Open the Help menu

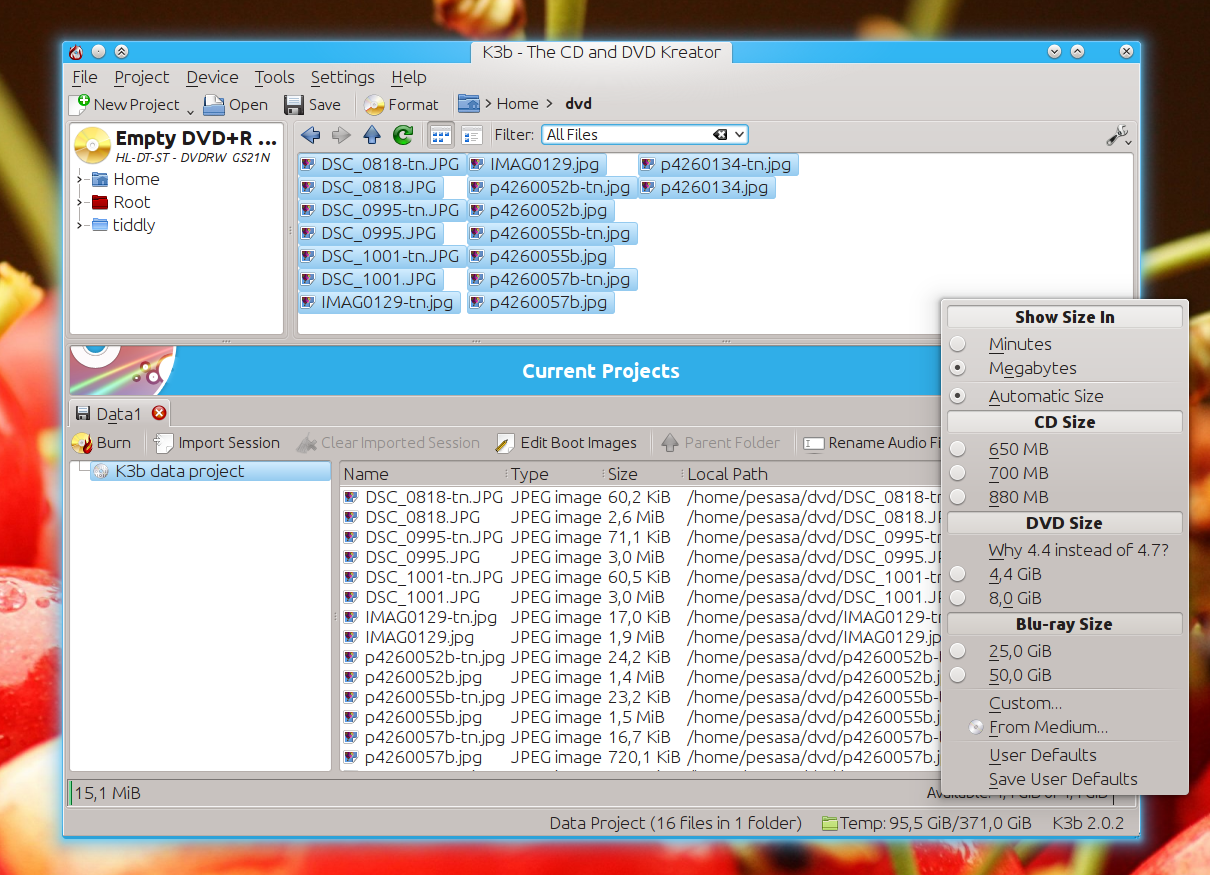pyautogui.click(x=409, y=77)
